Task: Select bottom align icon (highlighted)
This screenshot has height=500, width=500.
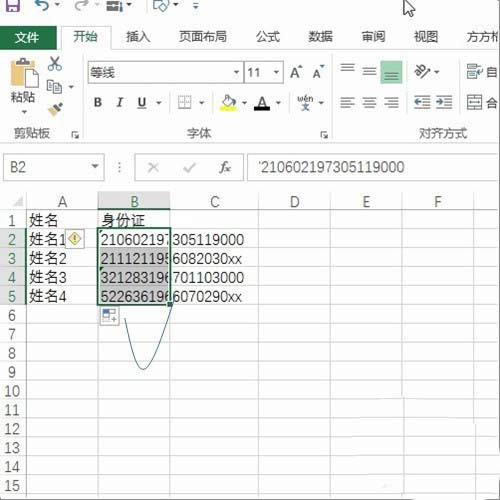Action: click(391, 72)
